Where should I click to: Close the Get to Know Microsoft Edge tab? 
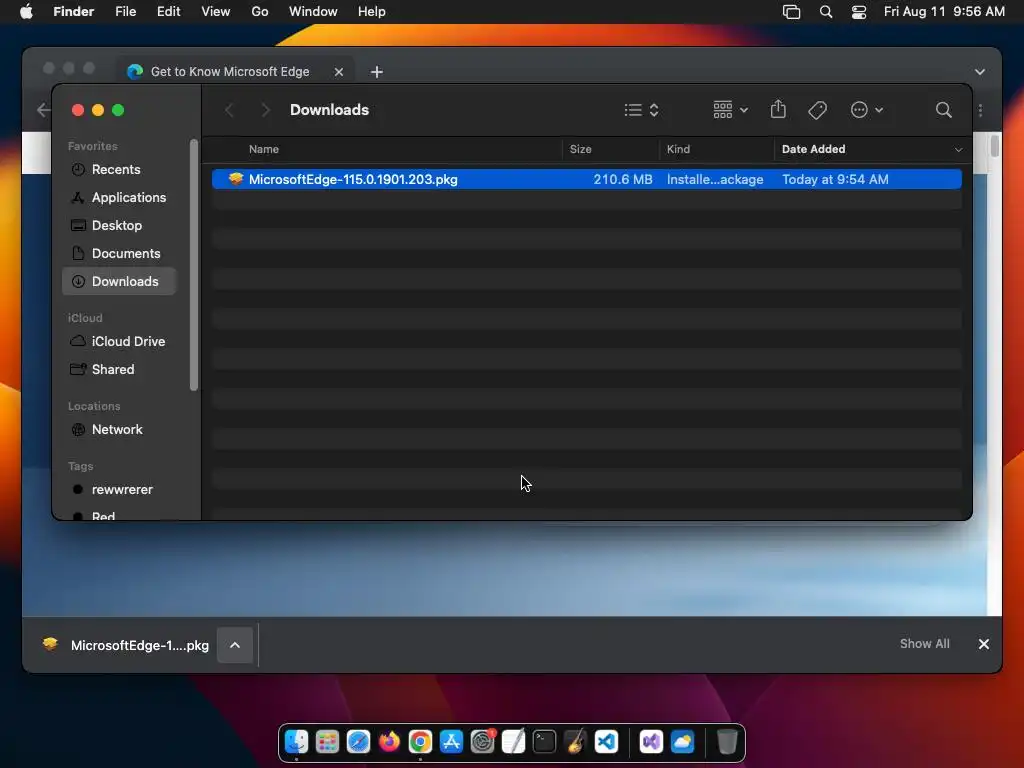coord(339,72)
